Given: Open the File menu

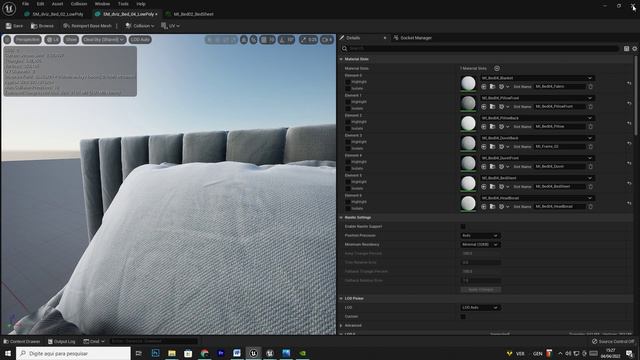Looking at the screenshot, I should coord(25,4).
